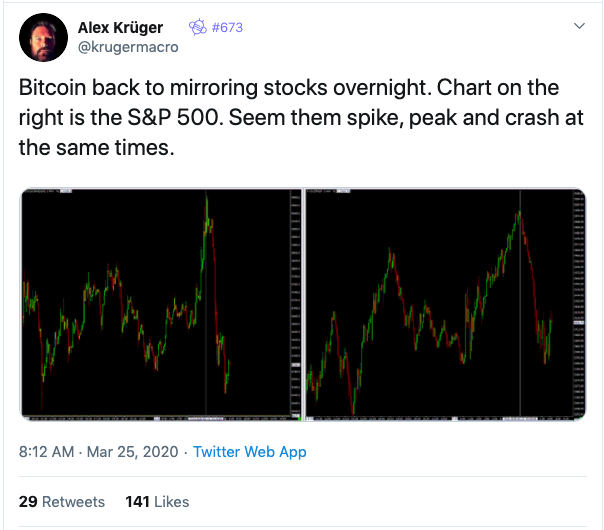
Task: Click the #673 rank label
Action: pyautogui.click(x=227, y=27)
